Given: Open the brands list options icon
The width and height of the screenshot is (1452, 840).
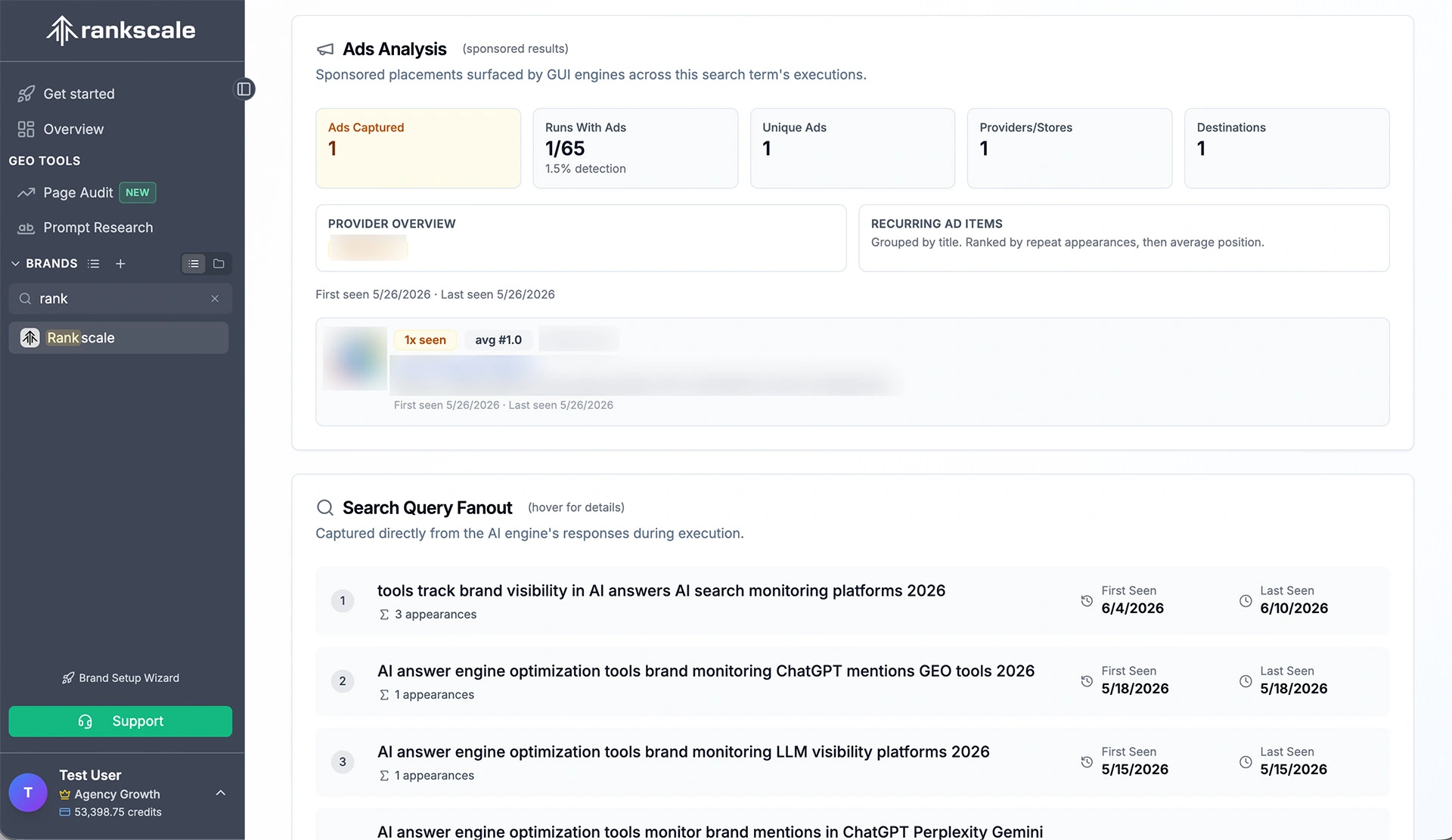Looking at the screenshot, I should click(x=94, y=264).
